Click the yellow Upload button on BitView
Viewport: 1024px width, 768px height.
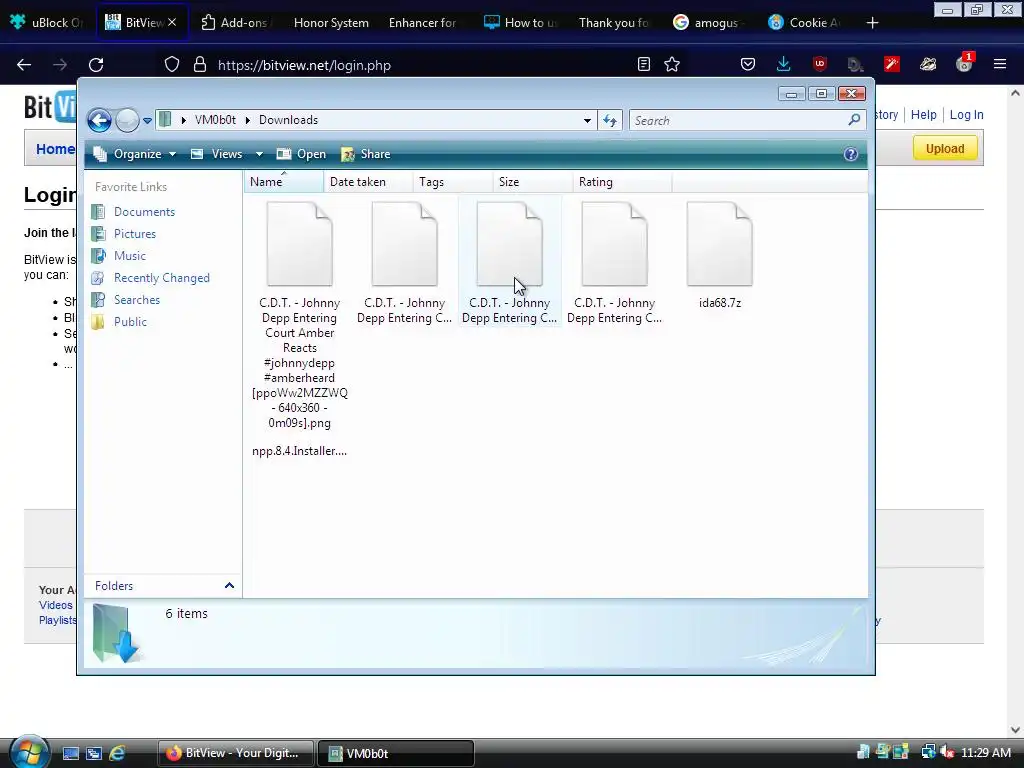pos(945,148)
